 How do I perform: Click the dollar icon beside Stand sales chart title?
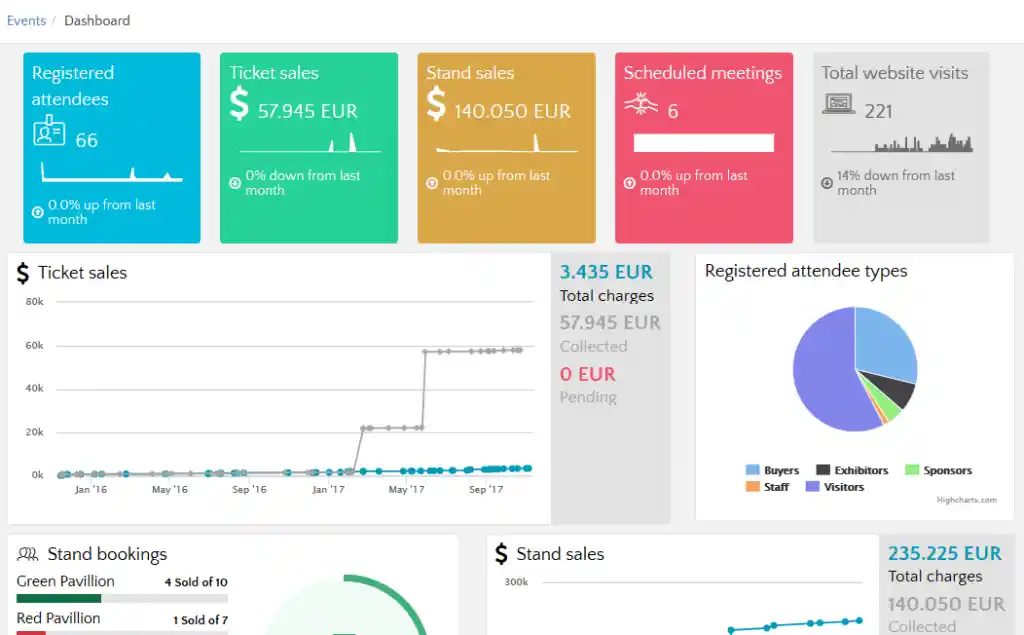(x=501, y=554)
